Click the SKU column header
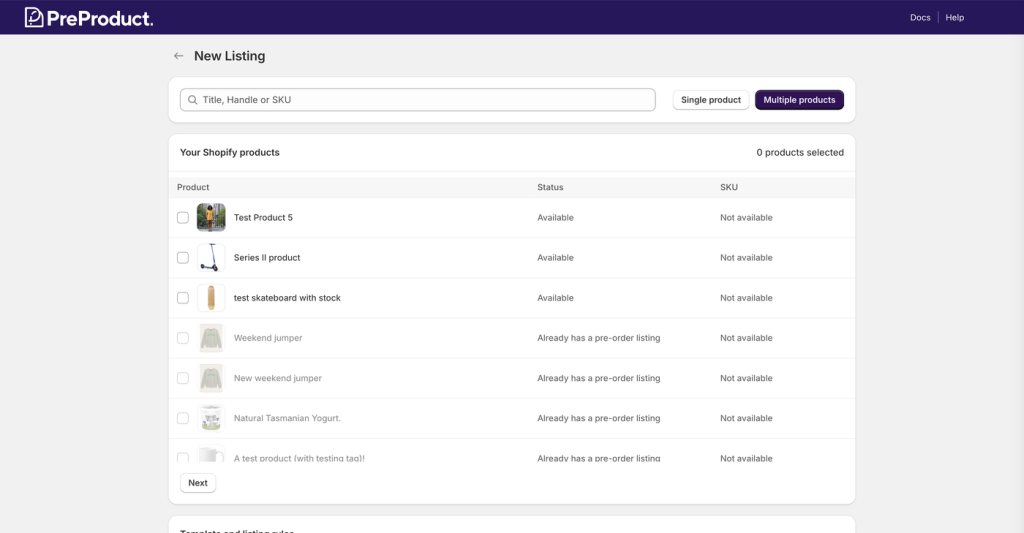 click(x=729, y=187)
